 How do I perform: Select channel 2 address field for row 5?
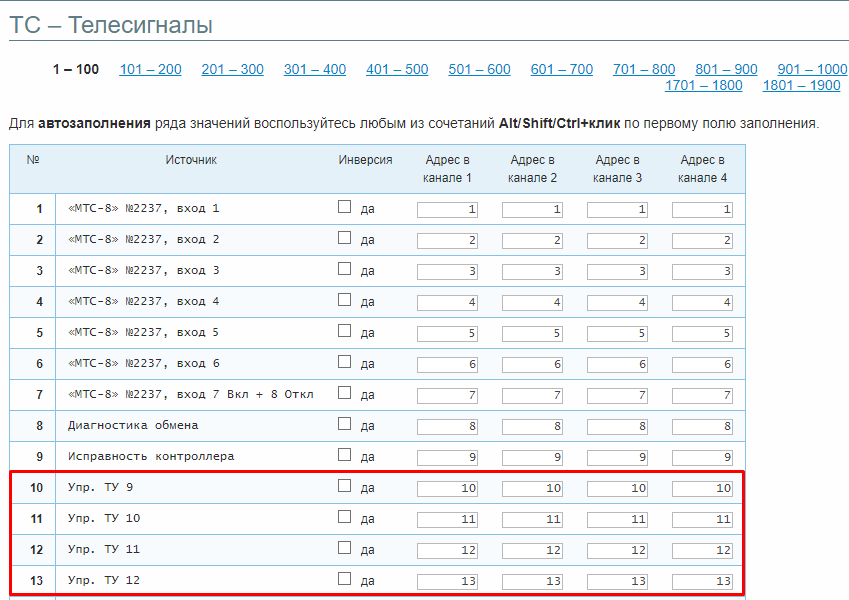coord(532,333)
